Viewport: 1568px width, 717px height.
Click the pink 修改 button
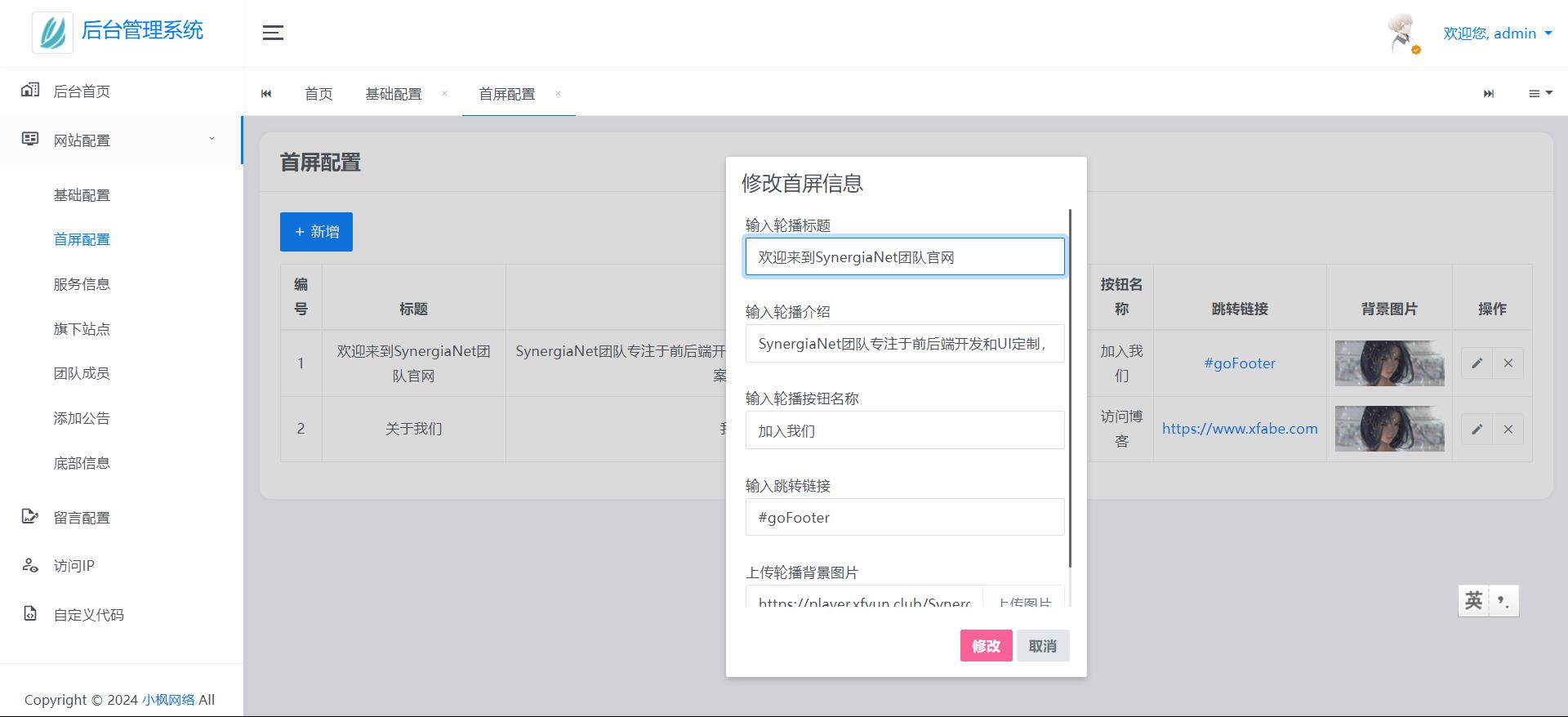coord(986,646)
